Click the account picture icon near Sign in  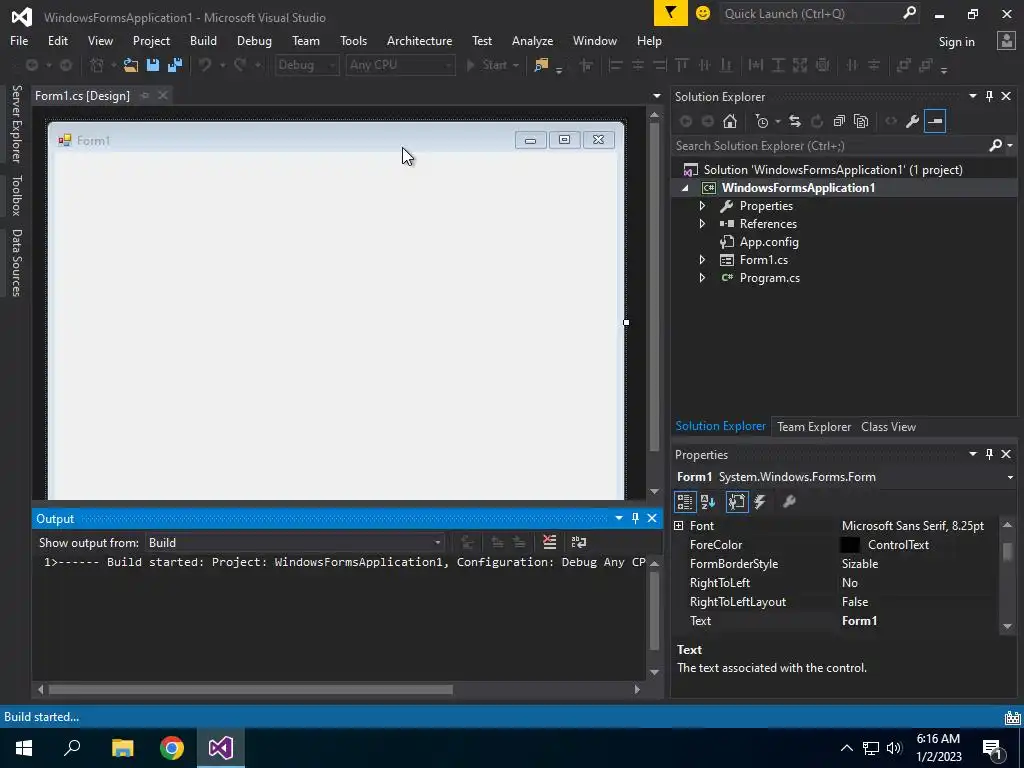click(1006, 41)
